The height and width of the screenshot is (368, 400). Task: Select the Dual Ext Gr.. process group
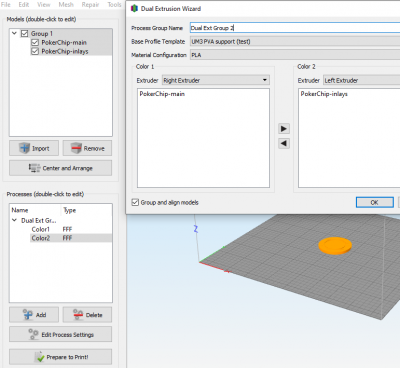[x=39, y=220]
